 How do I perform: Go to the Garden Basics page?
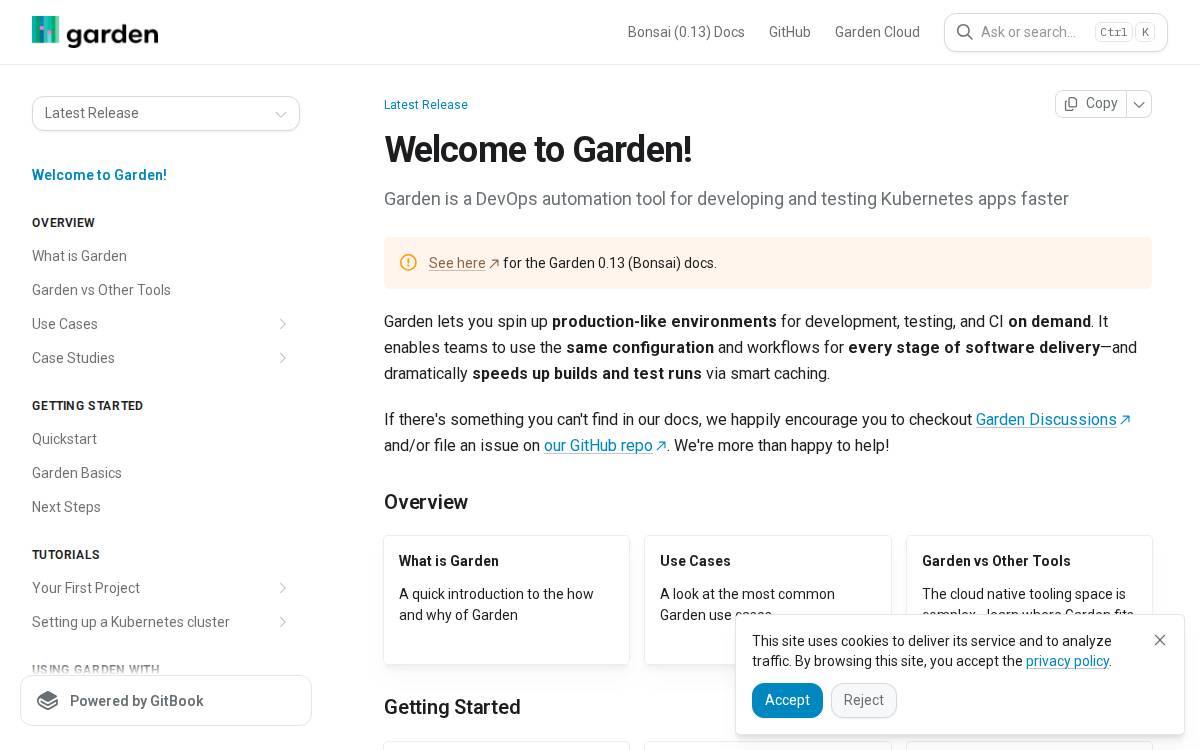pos(77,473)
